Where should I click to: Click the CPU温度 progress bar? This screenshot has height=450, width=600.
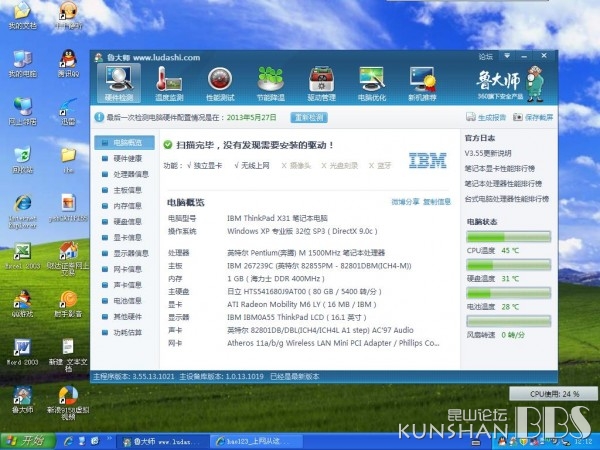[x=509, y=237]
